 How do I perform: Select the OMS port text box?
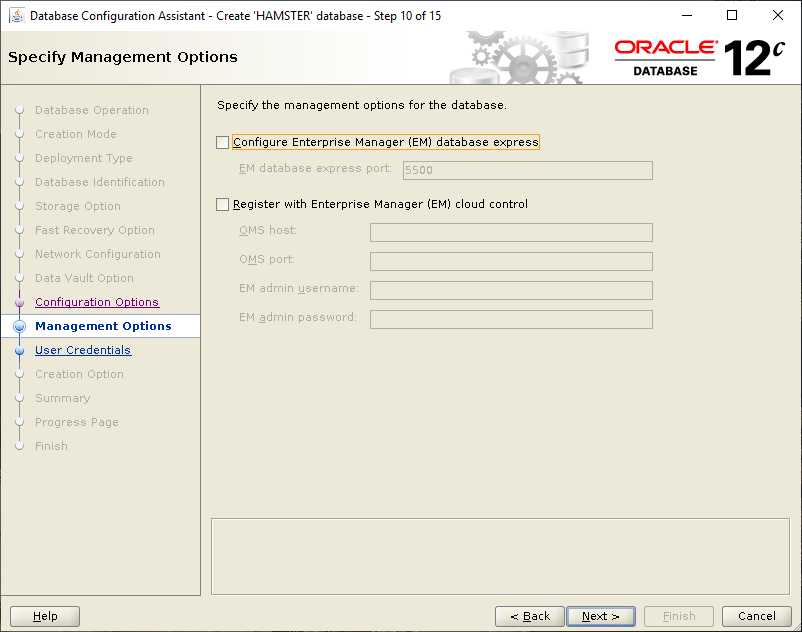pyautogui.click(x=511, y=261)
